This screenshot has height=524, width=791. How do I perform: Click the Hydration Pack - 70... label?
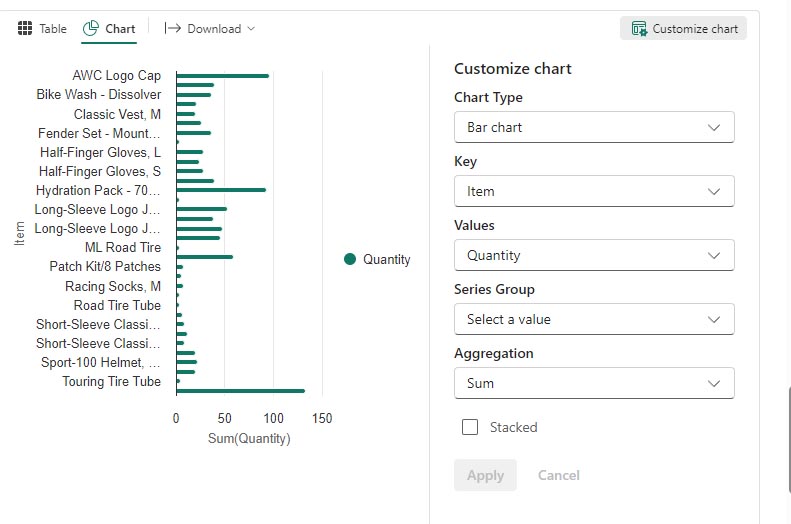pos(98,191)
